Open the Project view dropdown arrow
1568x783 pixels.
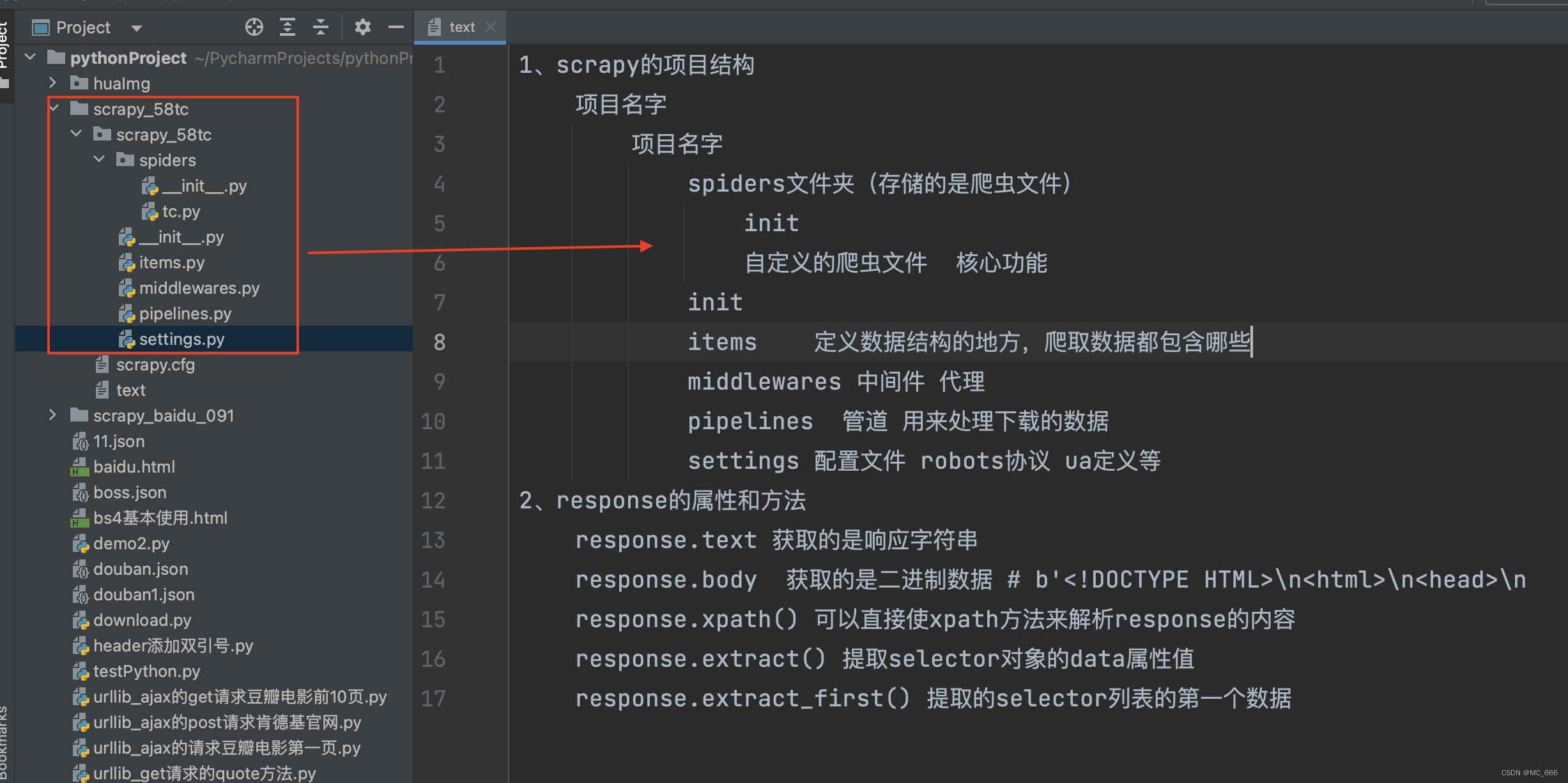(x=136, y=28)
